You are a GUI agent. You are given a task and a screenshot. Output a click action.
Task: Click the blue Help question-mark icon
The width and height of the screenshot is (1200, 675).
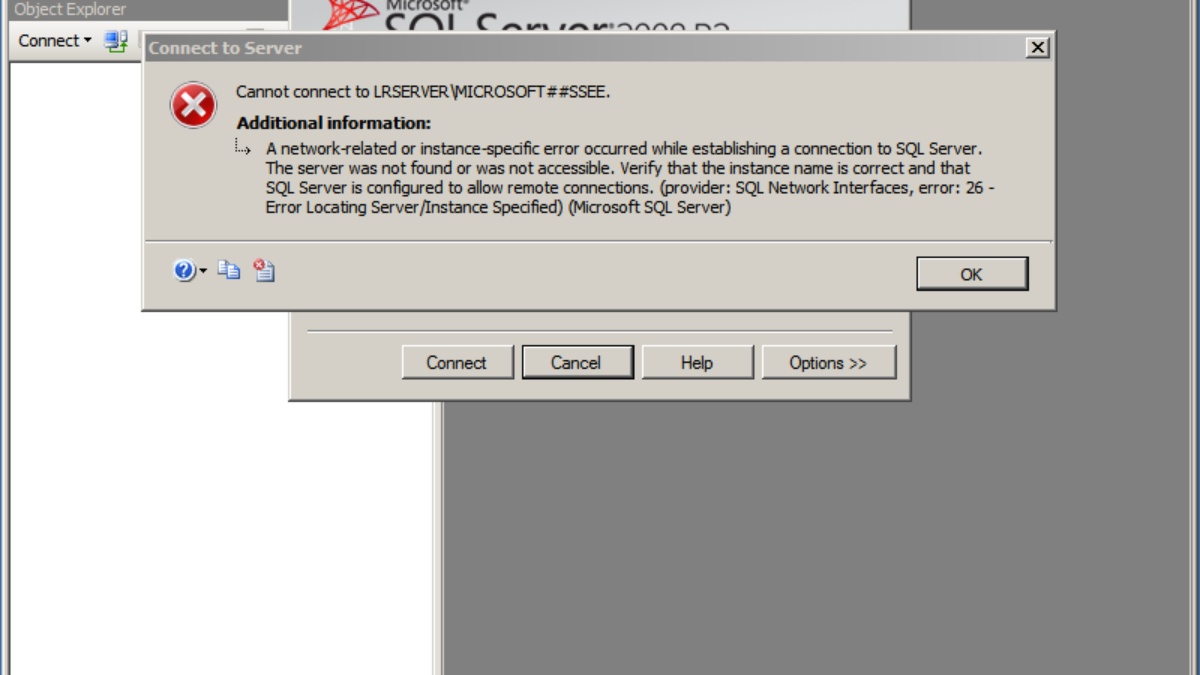(184, 270)
